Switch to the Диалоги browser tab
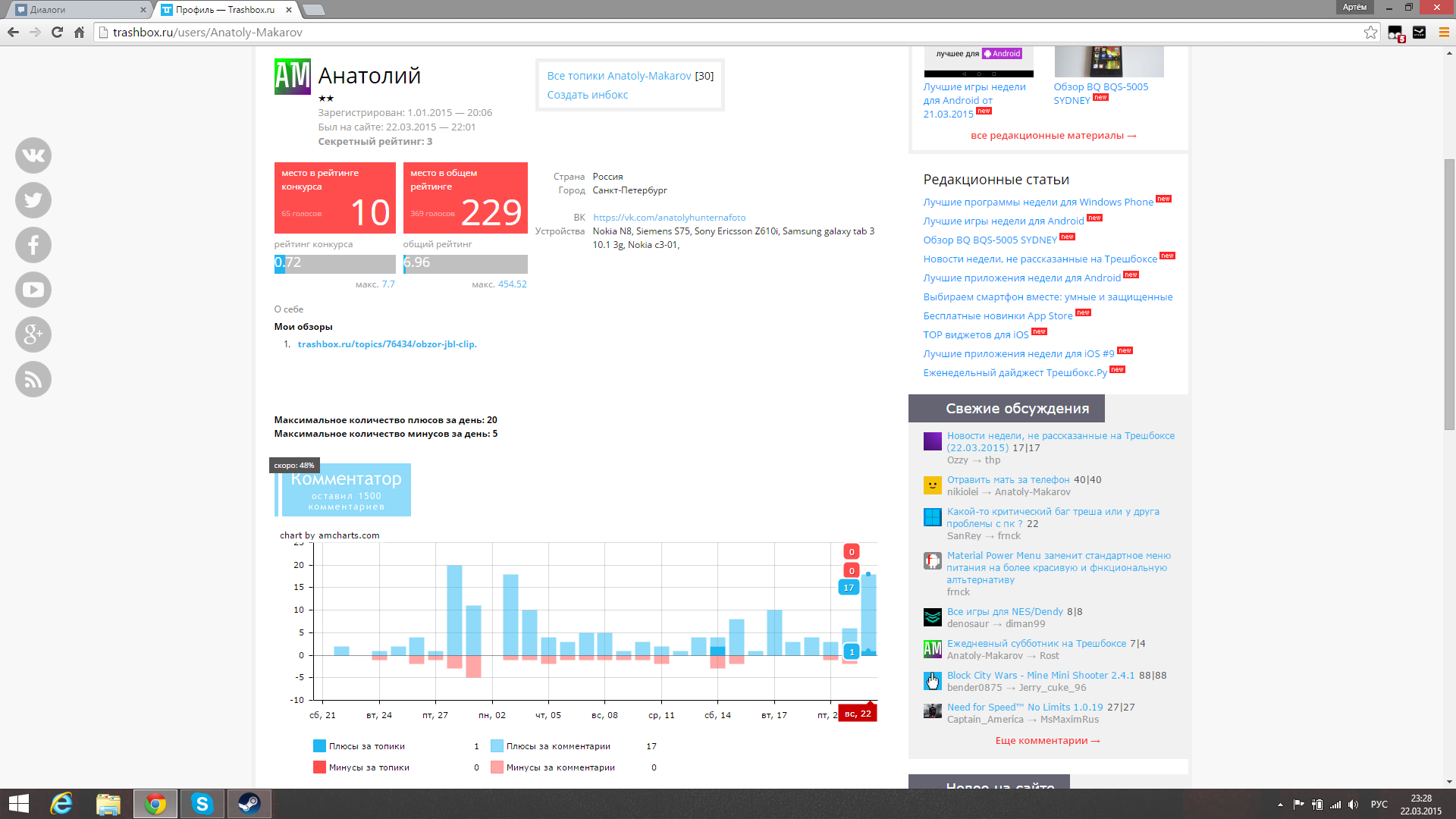Image resolution: width=1456 pixels, height=819 pixels. pyautogui.click(x=76, y=10)
